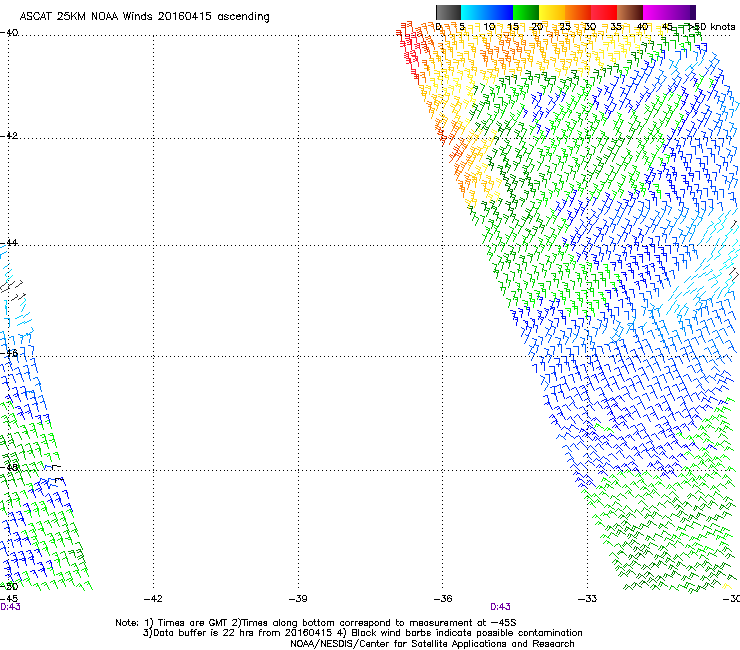740x650 pixels.
Task: Click the -36 longitude axis label
Action: click(443, 599)
